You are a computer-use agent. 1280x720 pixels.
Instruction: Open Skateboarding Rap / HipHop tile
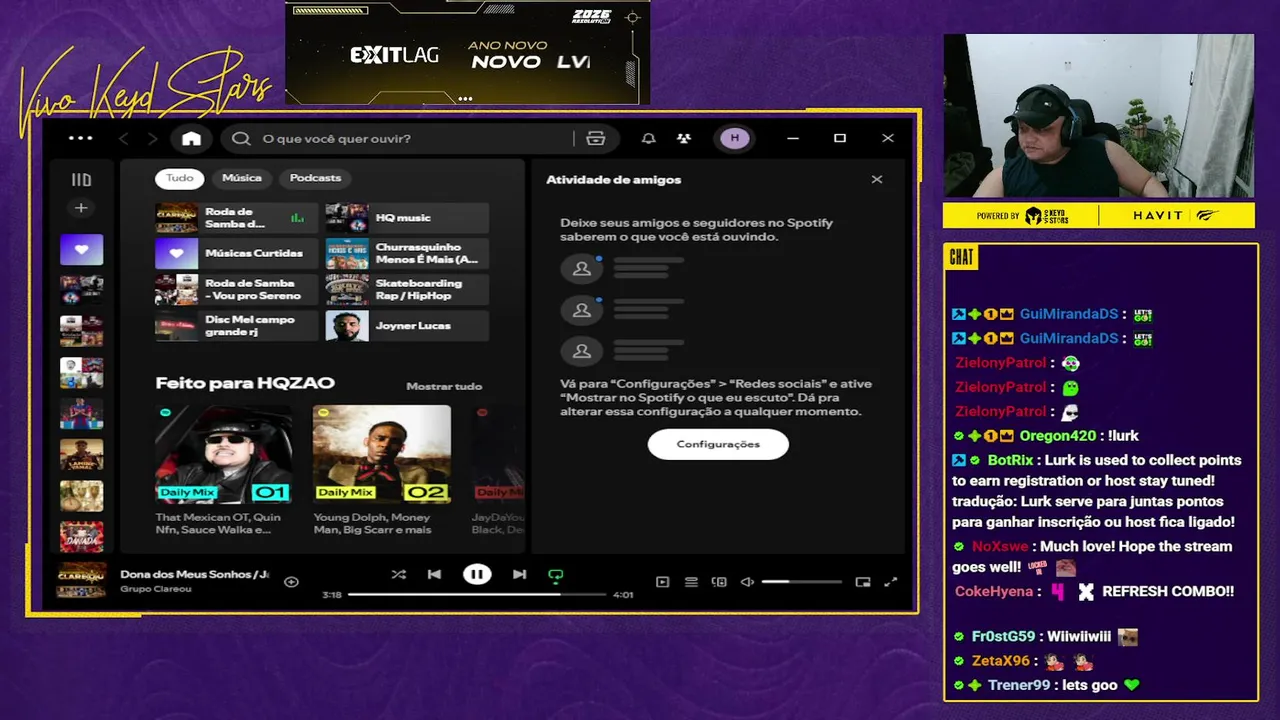coord(407,290)
